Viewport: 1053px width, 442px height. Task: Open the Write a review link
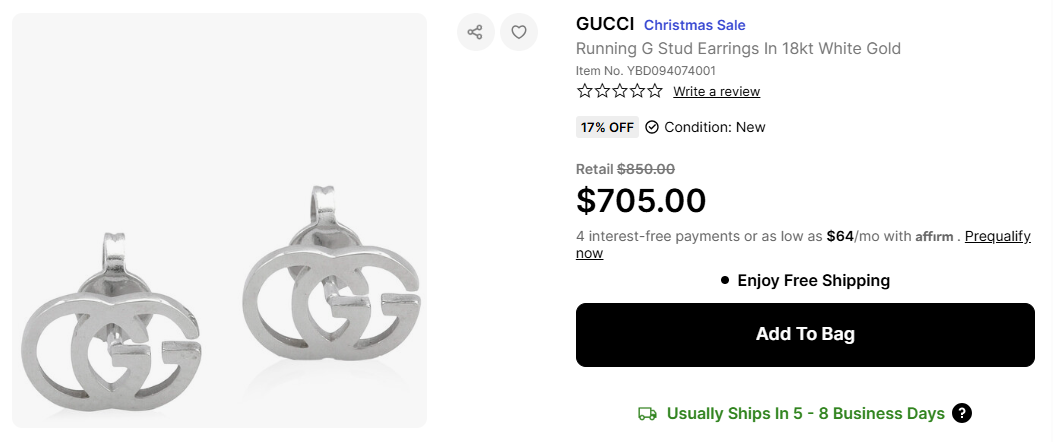(716, 91)
